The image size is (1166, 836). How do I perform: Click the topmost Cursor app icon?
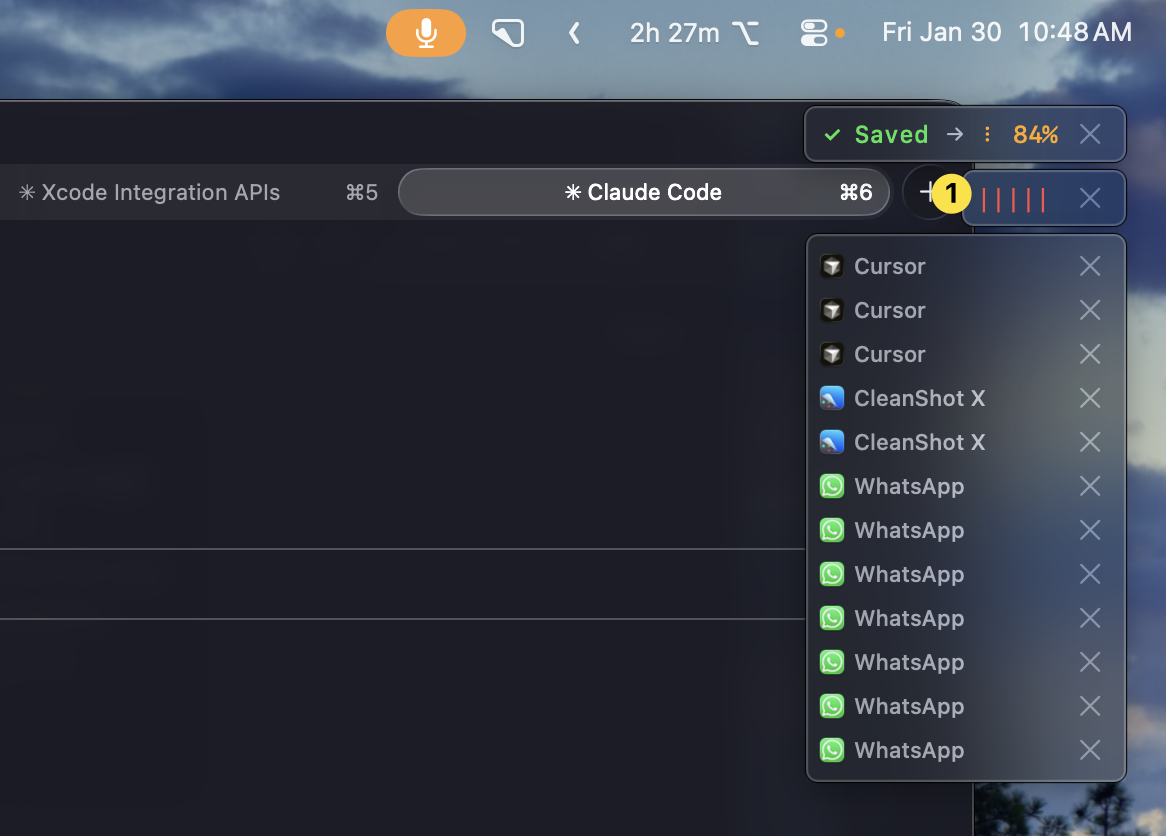[x=832, y=266]
